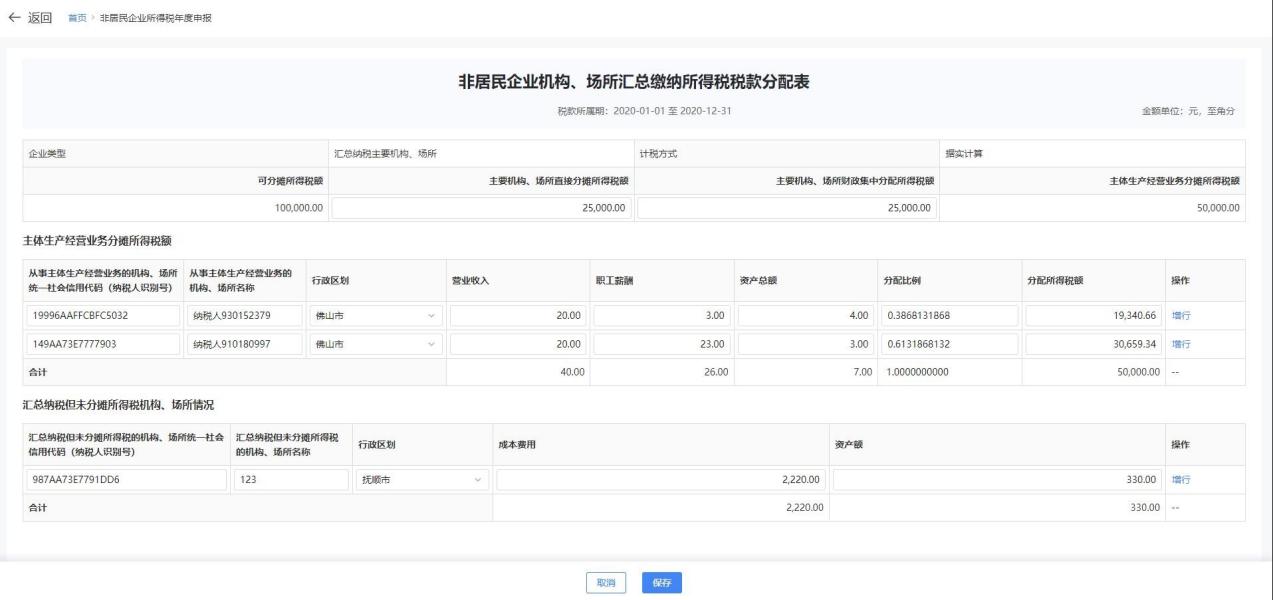Viewport: 1273px width, 600px height.
Task: Edit the name field containing 123
Action: [x=291, y=480]
